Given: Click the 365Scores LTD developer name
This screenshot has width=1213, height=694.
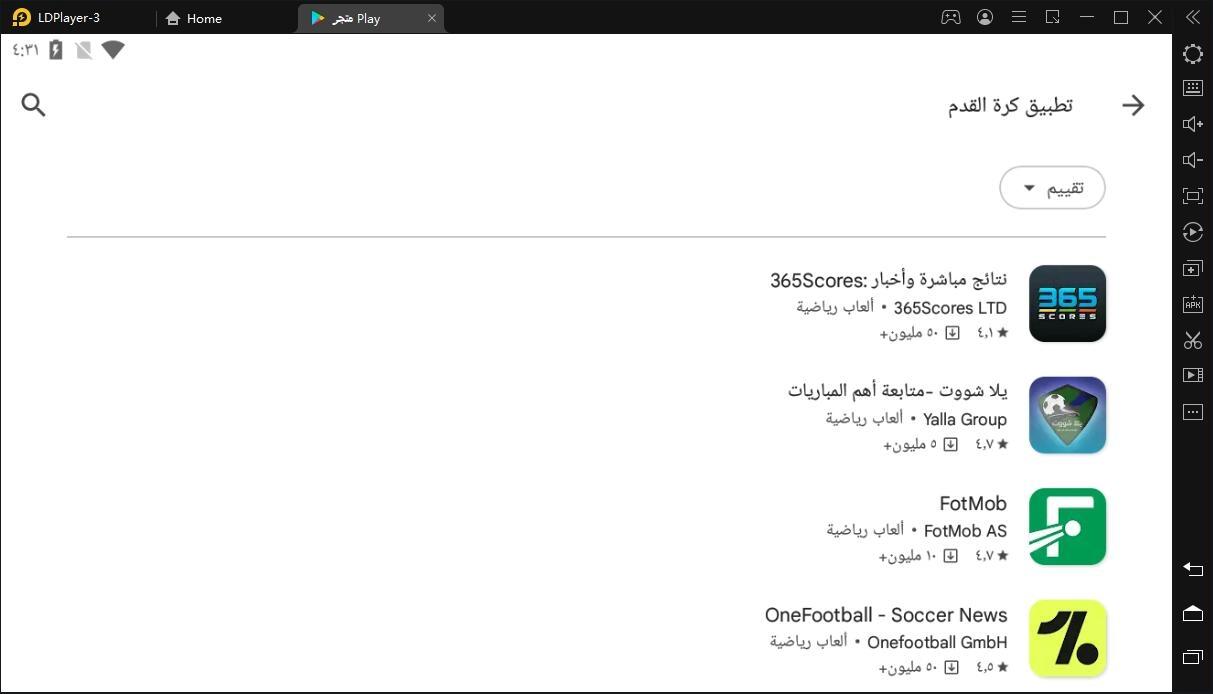Looking at the screenshot, I should click(950, 308).
